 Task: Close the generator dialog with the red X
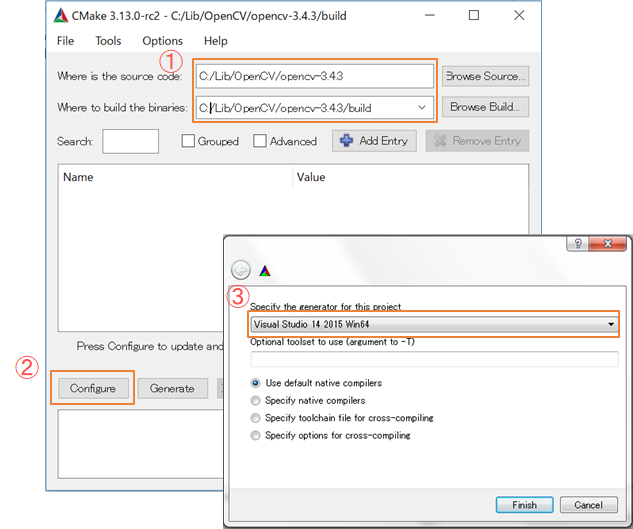click(x=608, y=244)
